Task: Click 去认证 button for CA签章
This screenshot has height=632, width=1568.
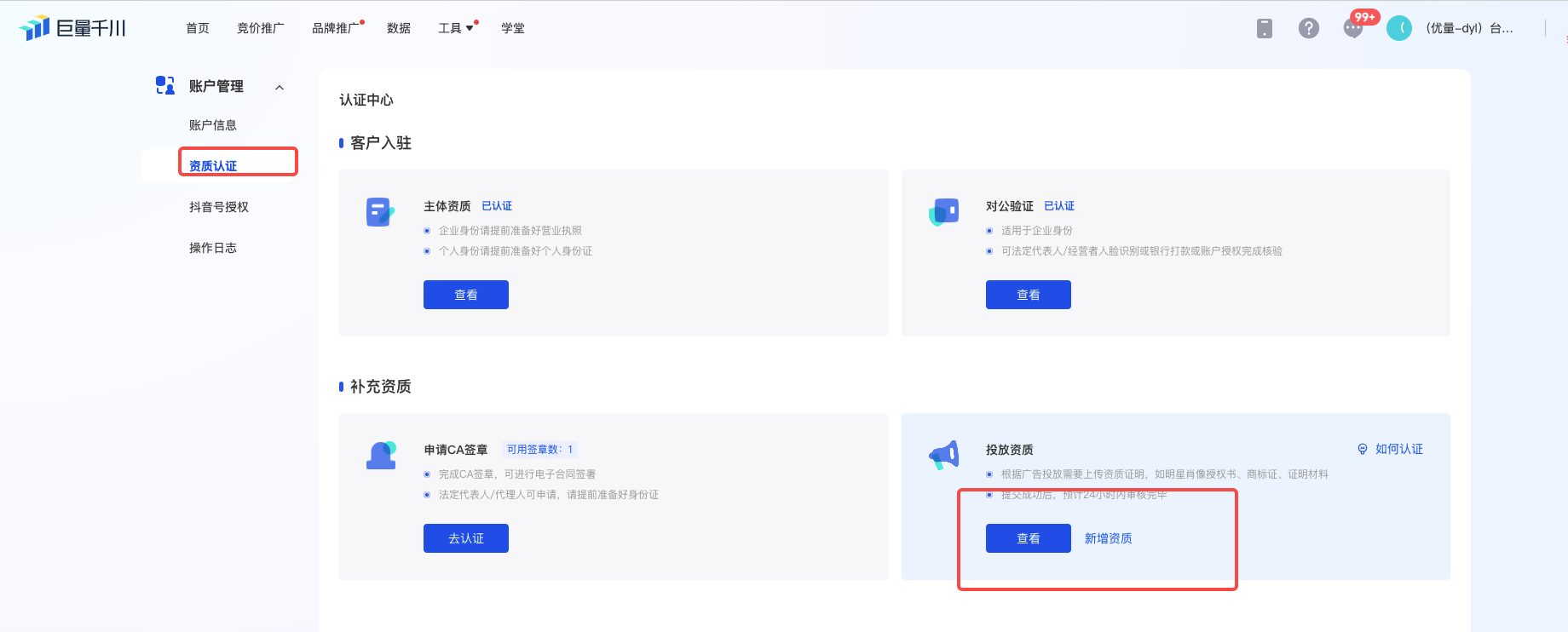Action: pos(466,538)
